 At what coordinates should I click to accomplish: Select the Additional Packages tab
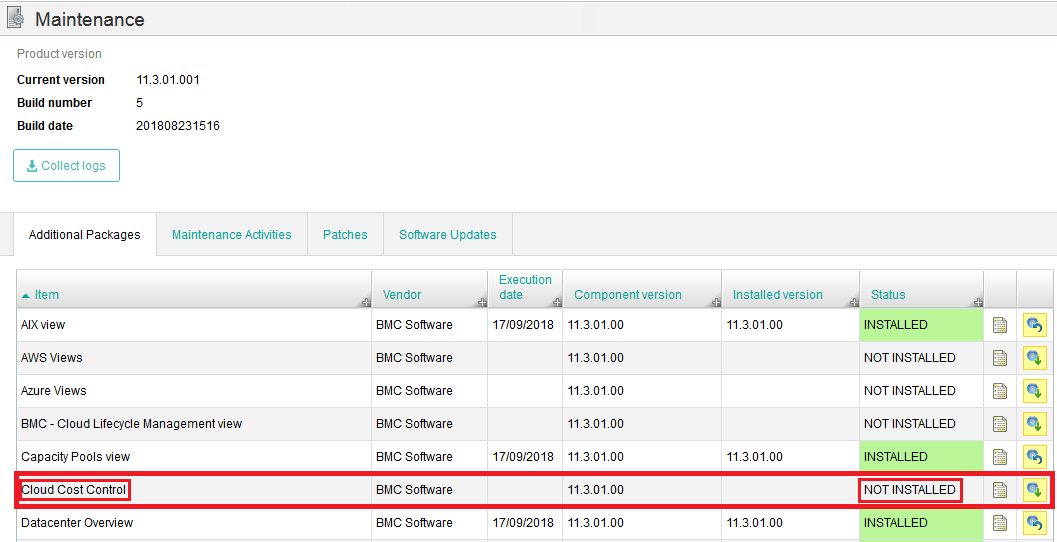pyautogui.click(x=85, y=235)
